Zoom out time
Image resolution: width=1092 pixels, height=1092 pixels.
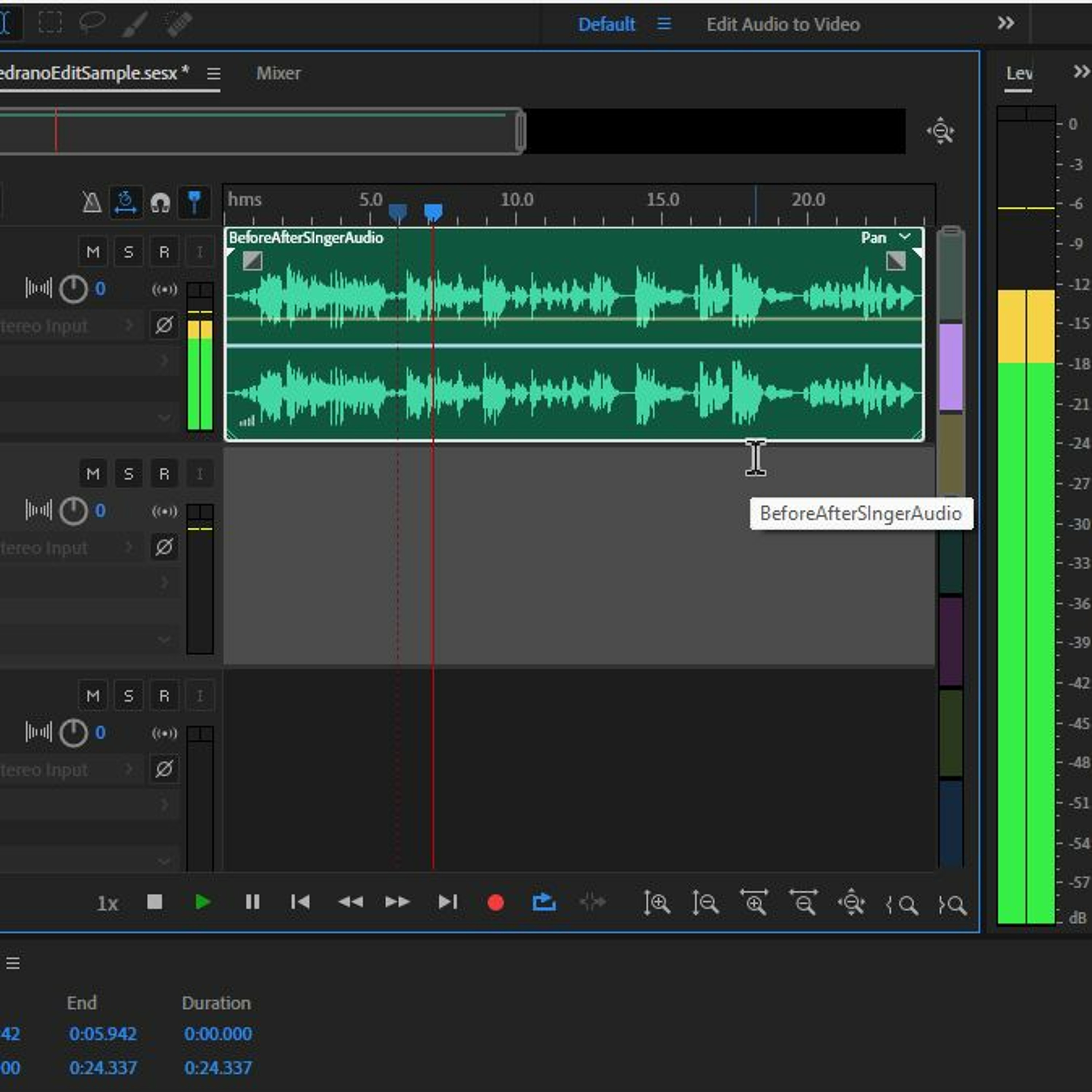[x=803, y=902]
